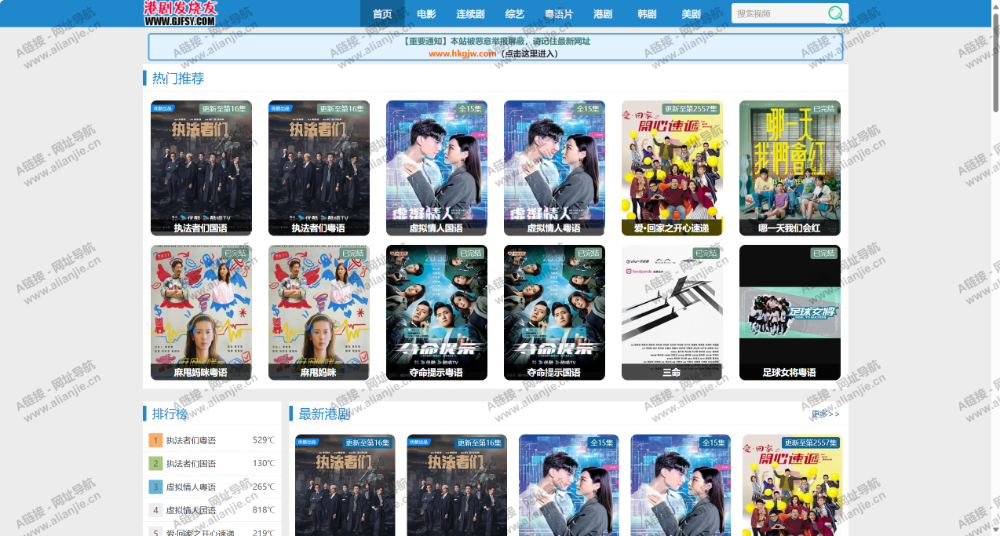Open rank 3 title 虚拟情人粤语

tap(191, 487)
